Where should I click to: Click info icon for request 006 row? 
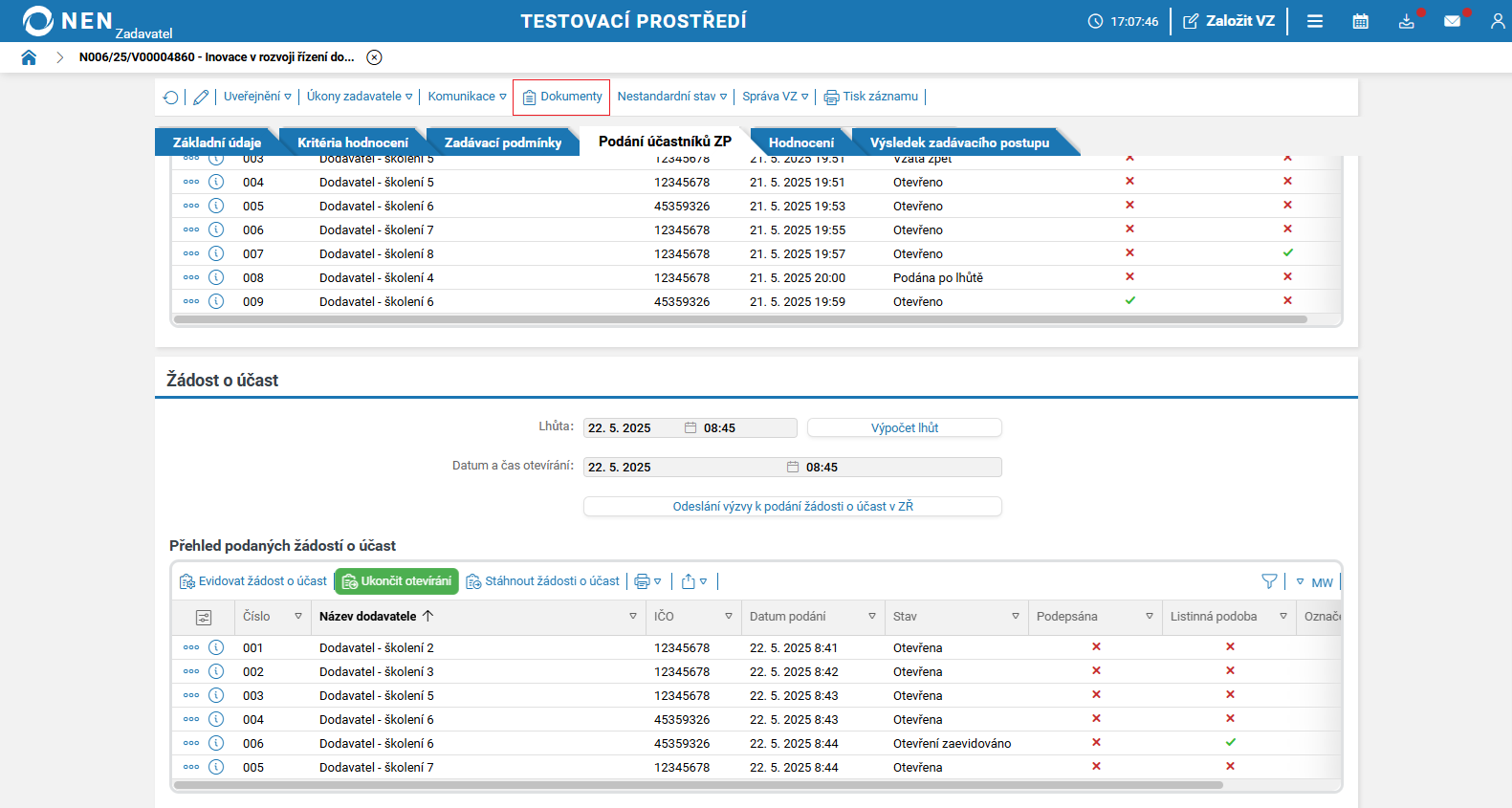point(216,743)
